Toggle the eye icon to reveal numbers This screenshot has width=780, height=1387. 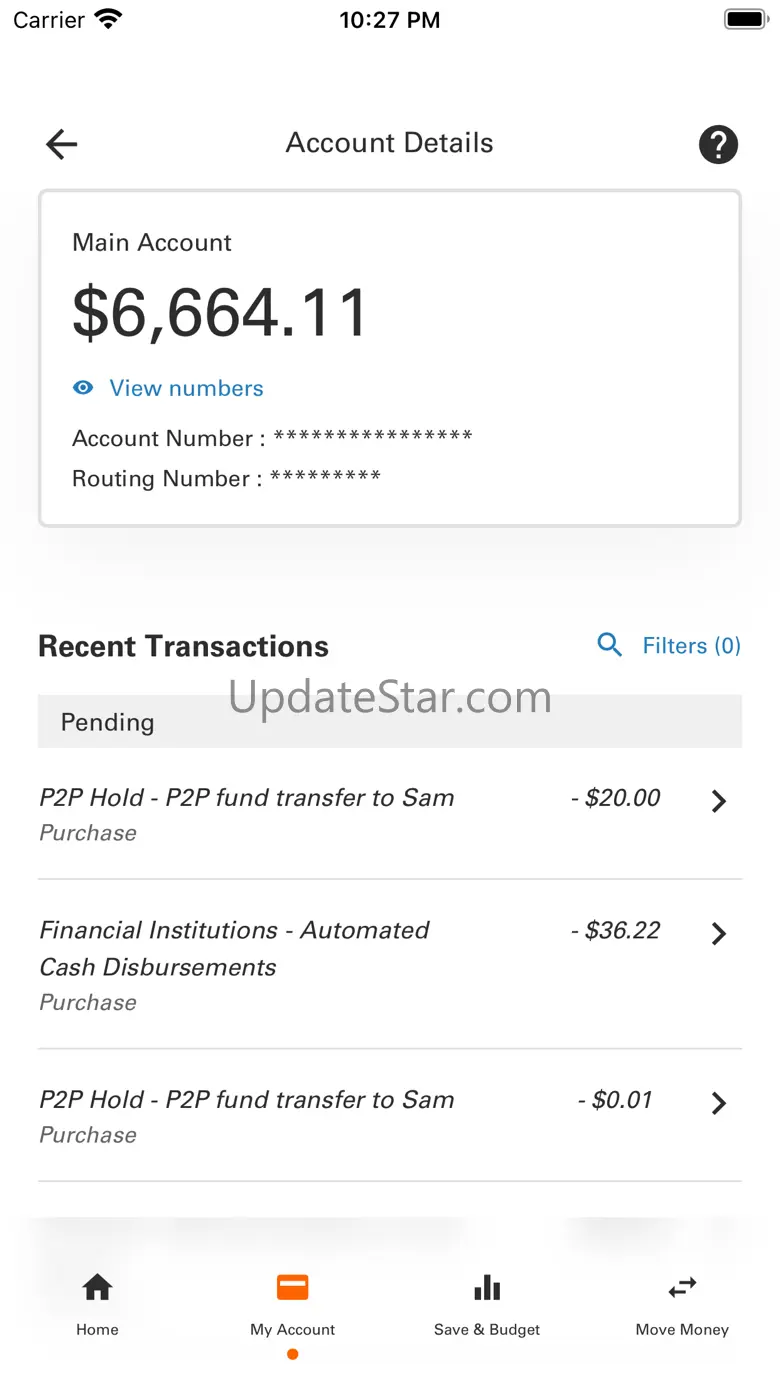83,388
